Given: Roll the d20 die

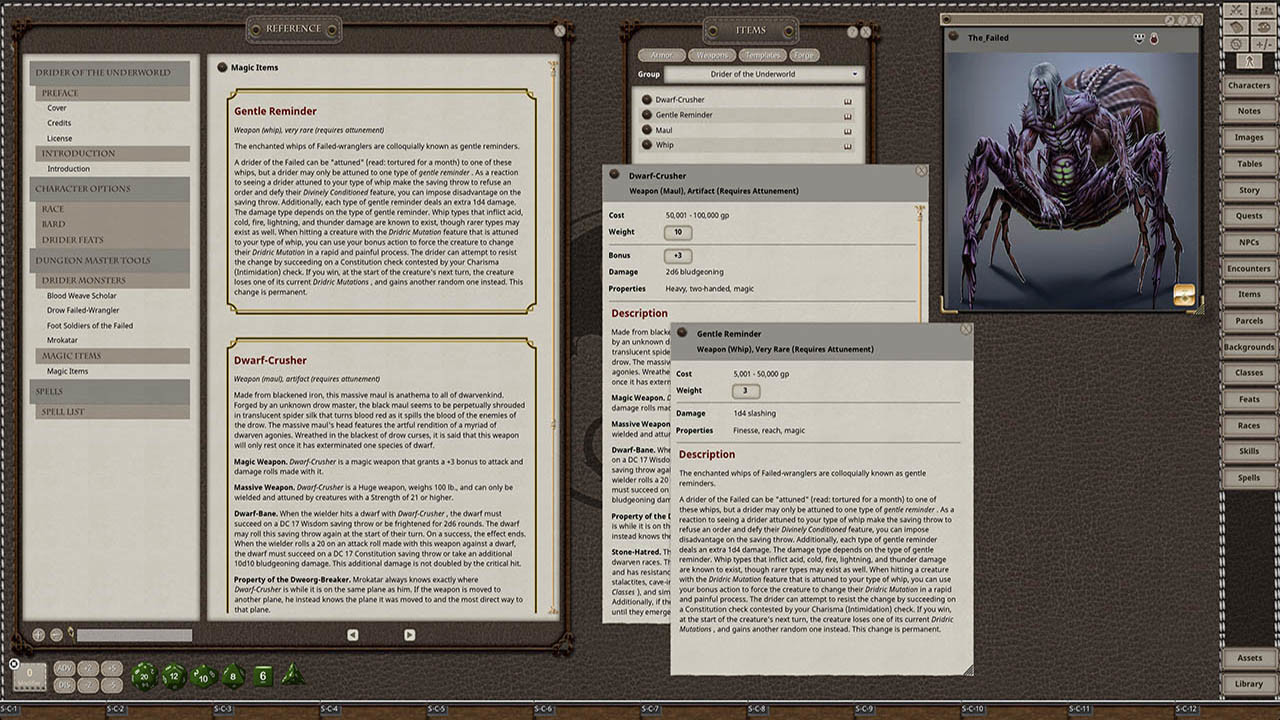Looking at the screenshot, I should click(144, 676).
